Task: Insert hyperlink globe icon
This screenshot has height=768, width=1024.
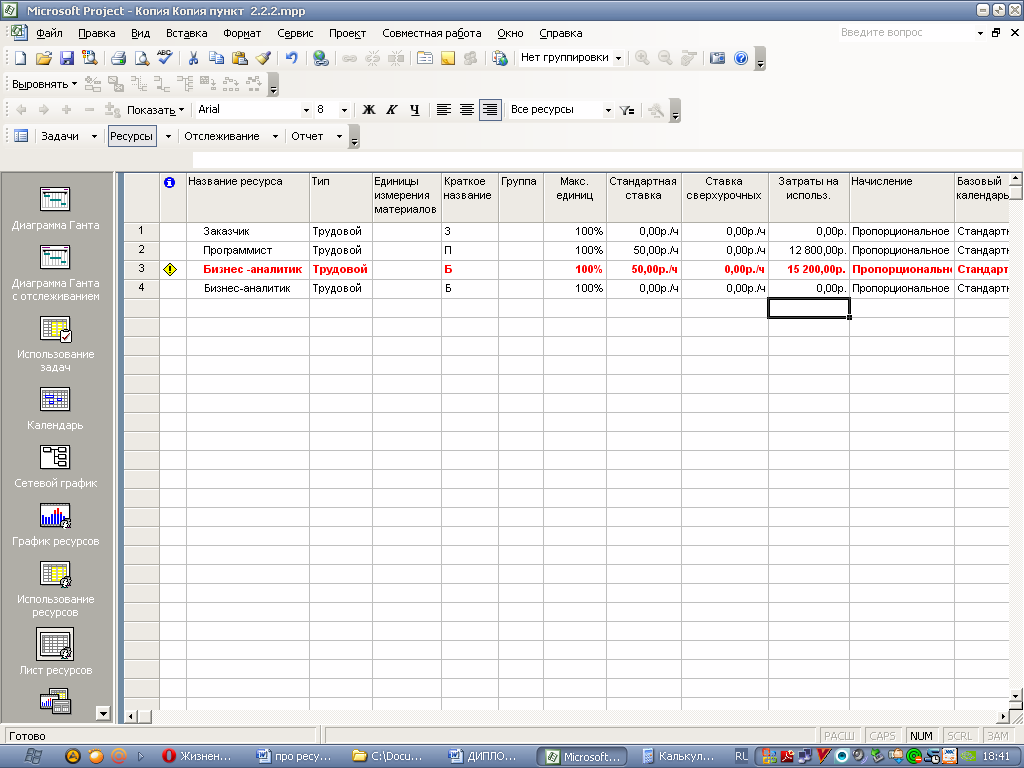Action: pyautogui.click(x=321, y=58)
